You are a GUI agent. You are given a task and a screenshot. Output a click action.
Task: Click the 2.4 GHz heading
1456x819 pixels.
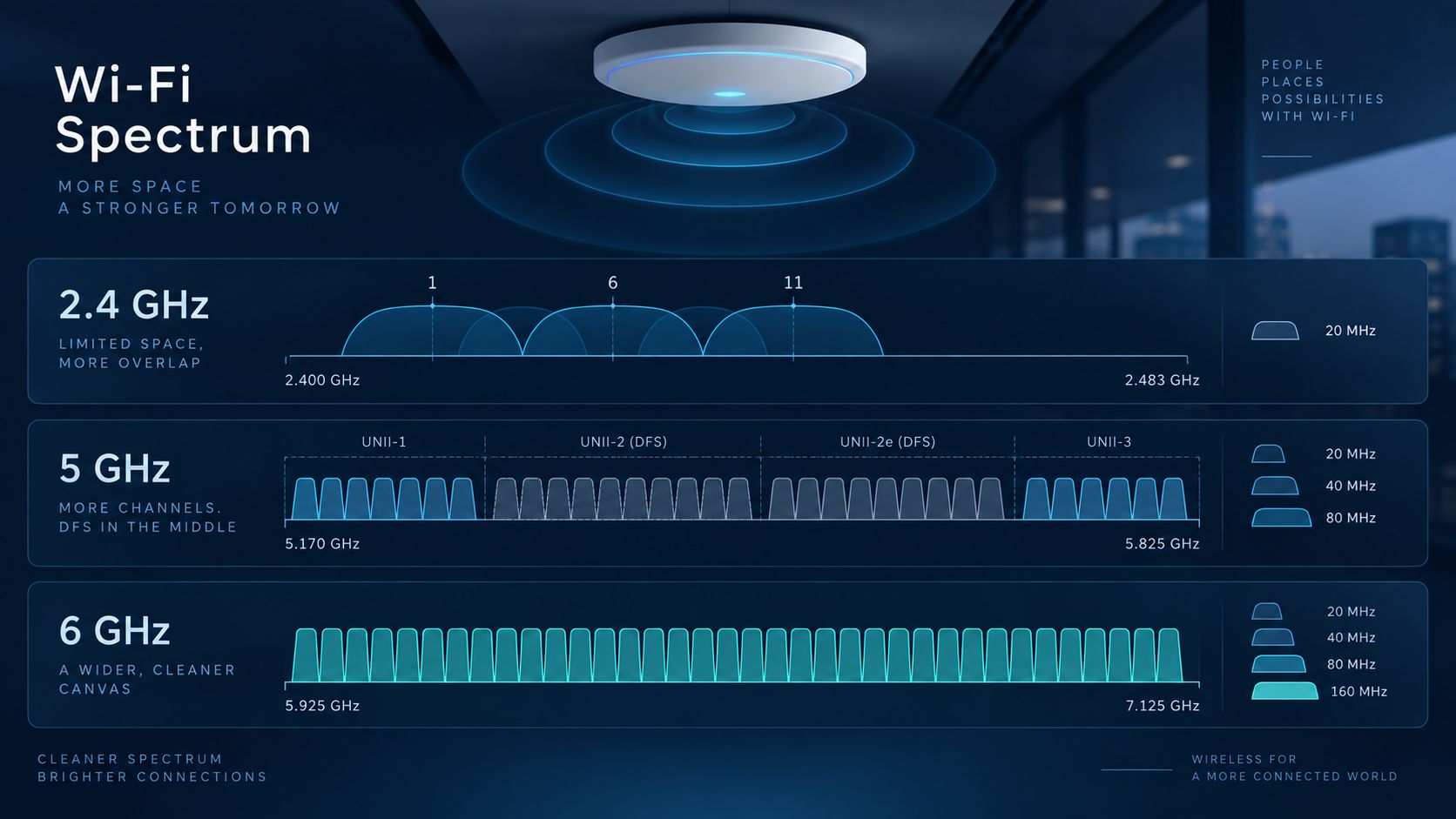[x=134, y=305]
